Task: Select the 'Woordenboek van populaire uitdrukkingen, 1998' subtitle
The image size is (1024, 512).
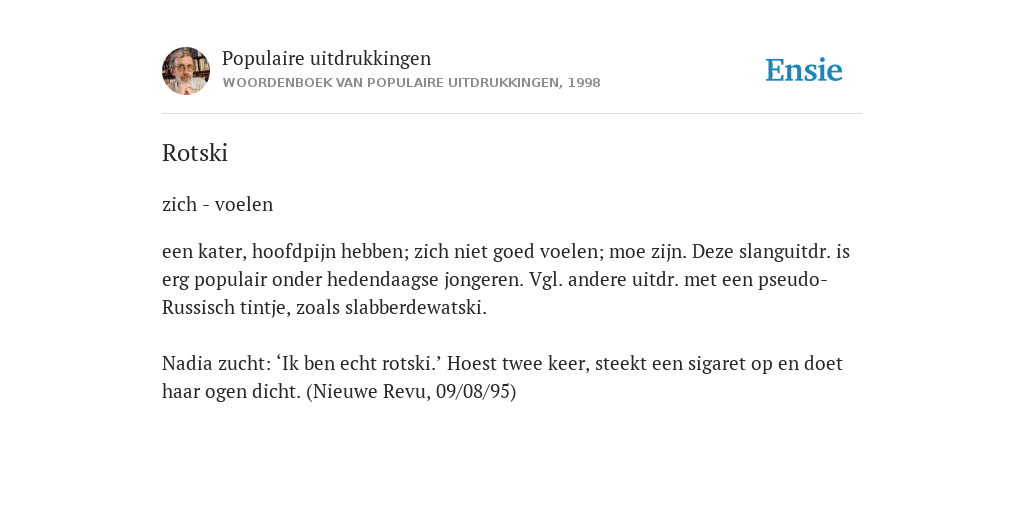Action: pyautogui.click(x=411, y=83)
